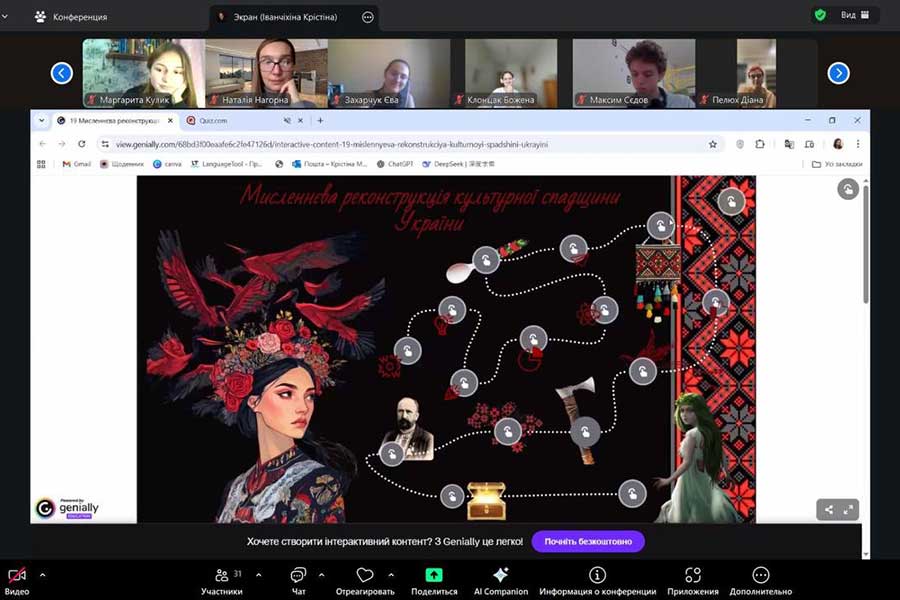Click the green encryption shield icon

pyautogui.click(x=820, y=15)
